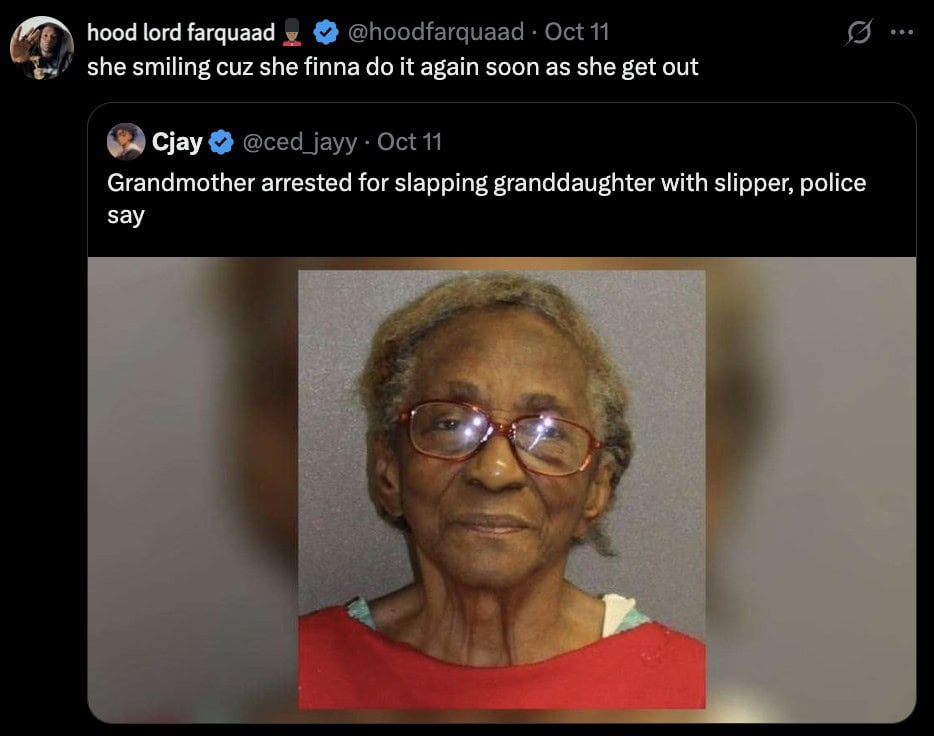Open the Cjay display name link
The image size is (934, 736).
[177, 142]
